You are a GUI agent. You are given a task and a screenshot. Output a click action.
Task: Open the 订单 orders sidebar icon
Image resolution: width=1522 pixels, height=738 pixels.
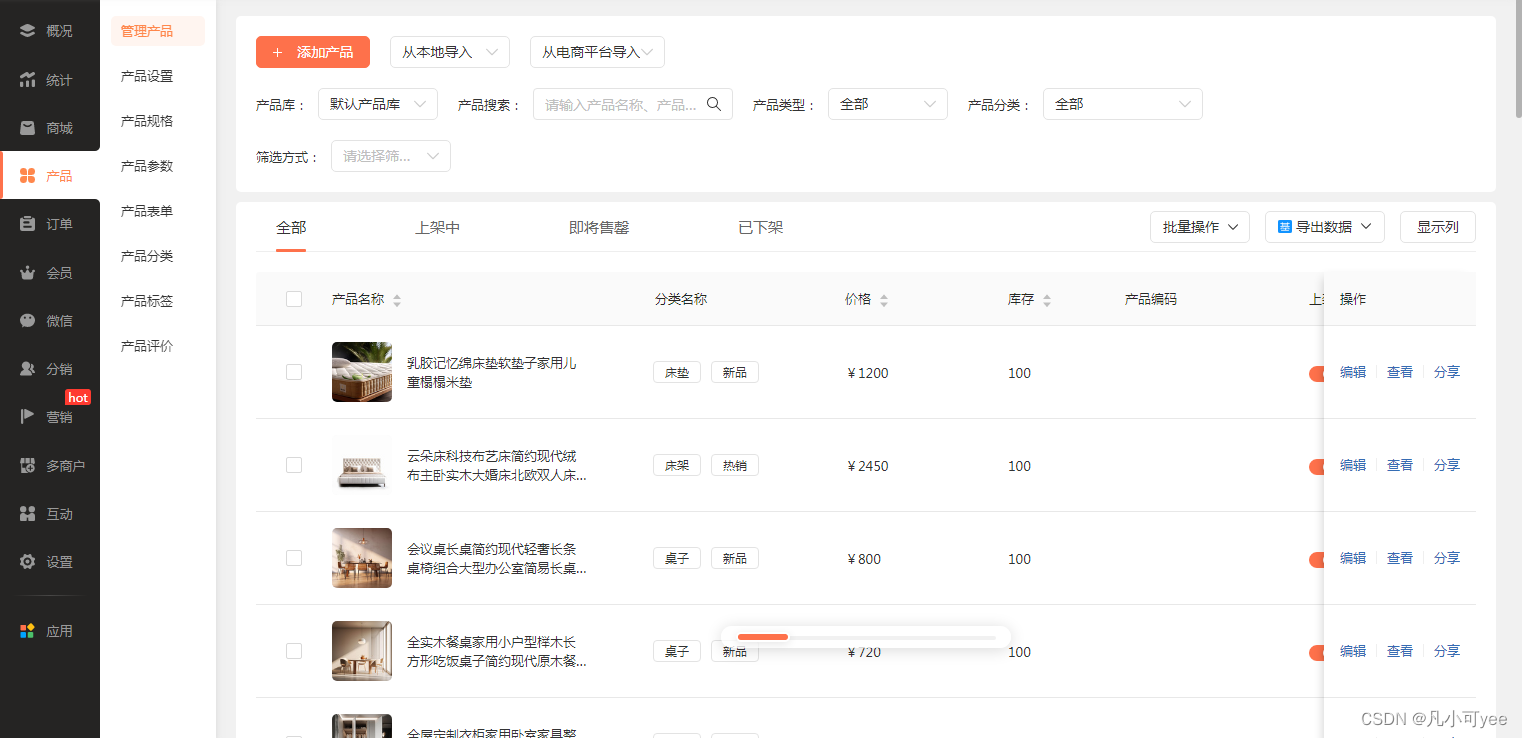pyautogui.click(x=28, y=224)
